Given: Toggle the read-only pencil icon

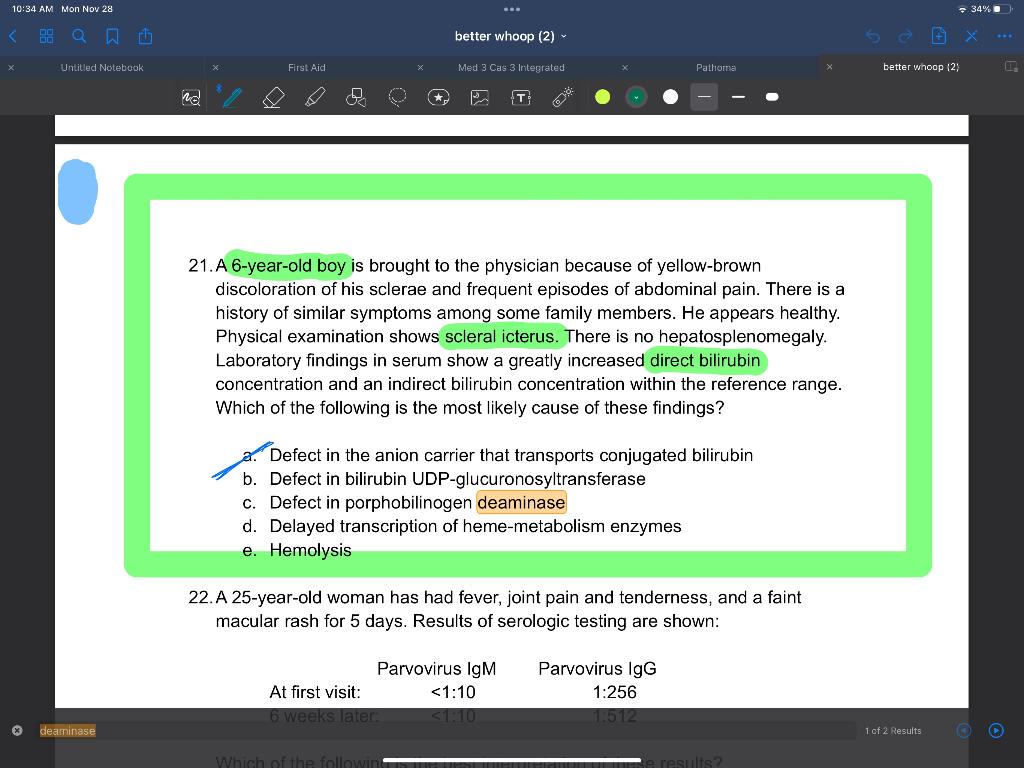Looking at the screenshot, I should coord(972,36).
